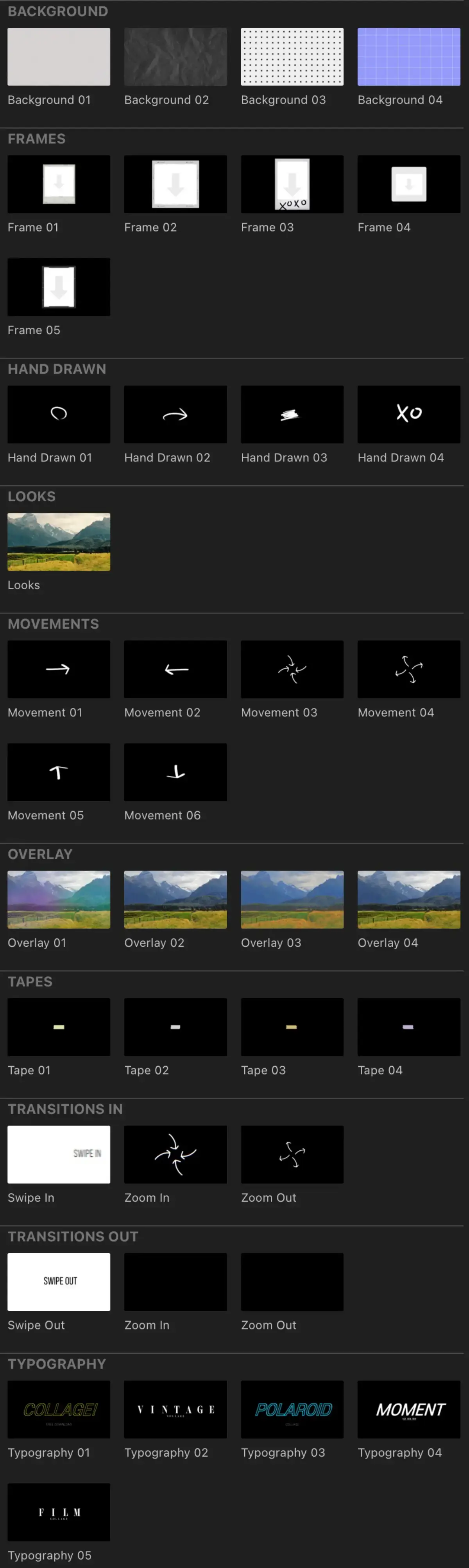Select the Frame 02 preset
469x1568 pixels.
pos(175,184)
